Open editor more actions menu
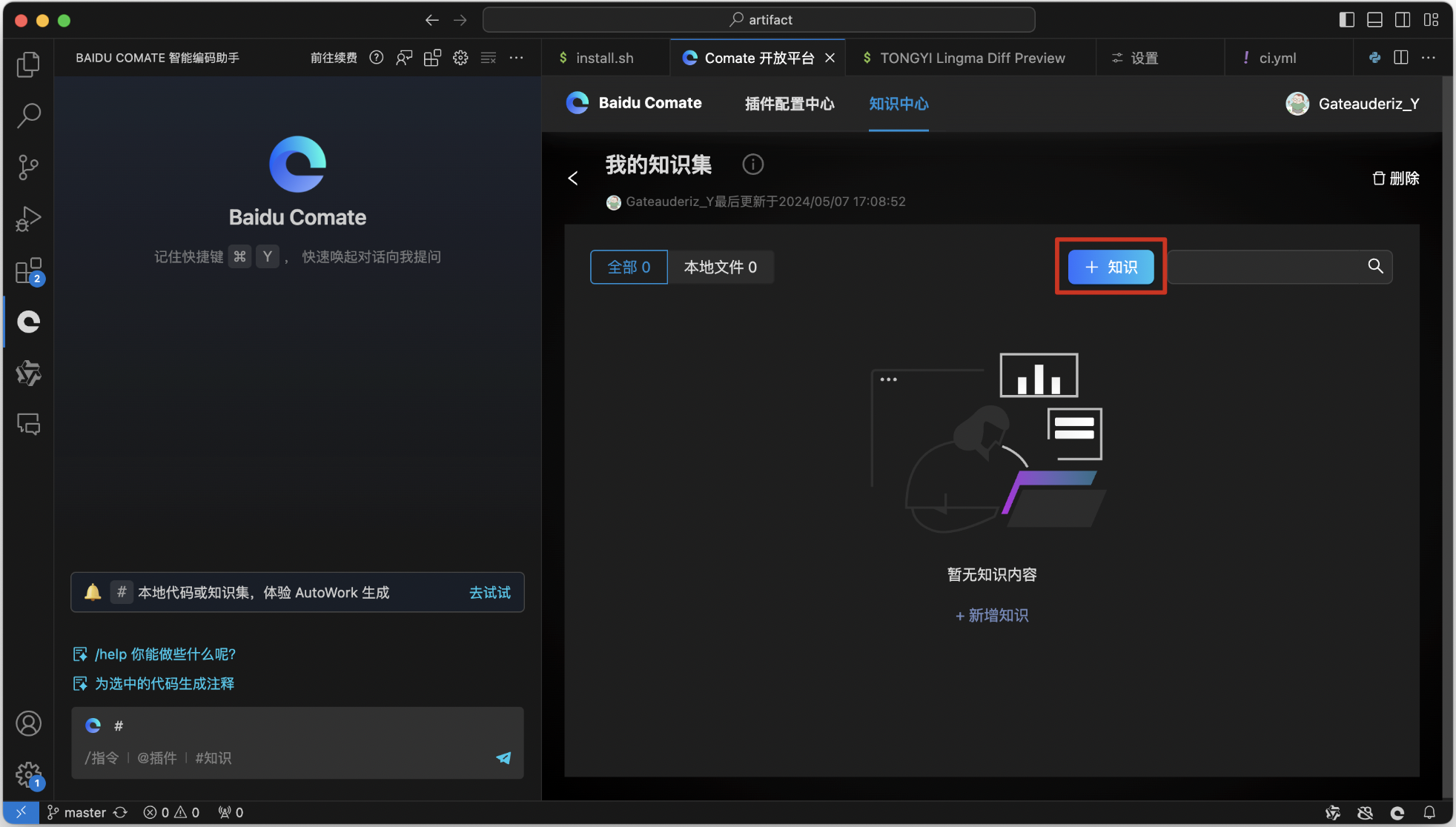1456x827 pixels. (1429, 58)
